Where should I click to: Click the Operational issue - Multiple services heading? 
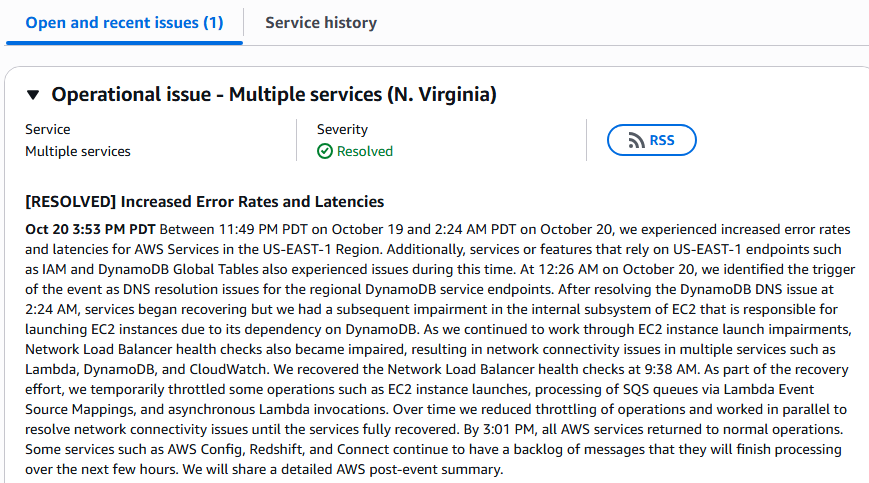(x=274, y=95)
